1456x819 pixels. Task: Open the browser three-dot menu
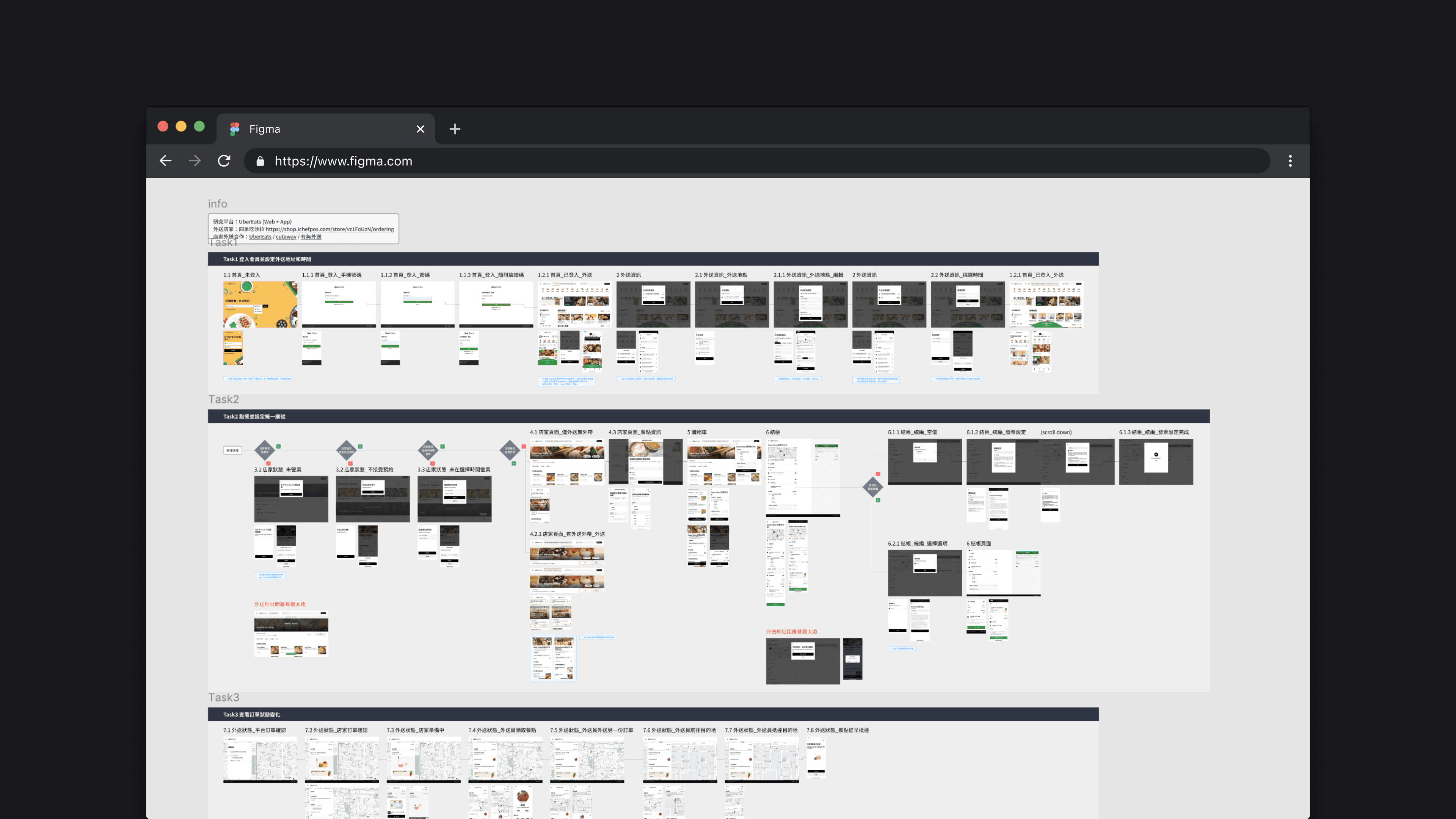(1290, 161)
